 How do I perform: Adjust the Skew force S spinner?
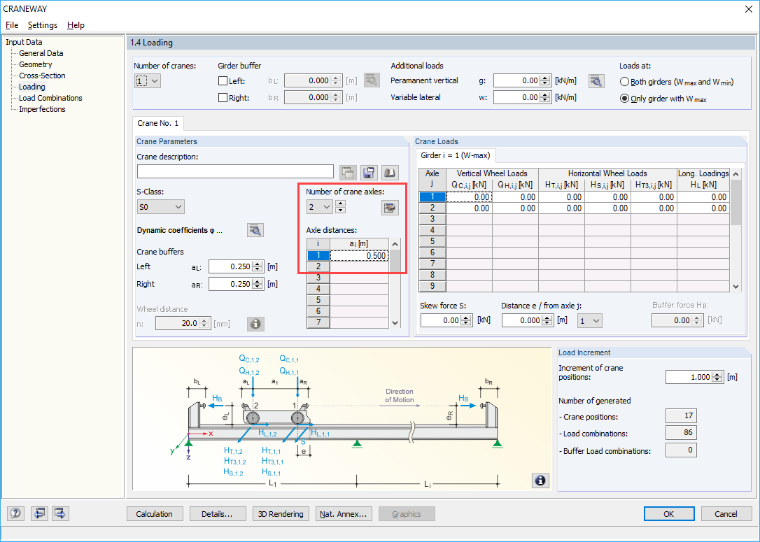[x=467, y=320]
